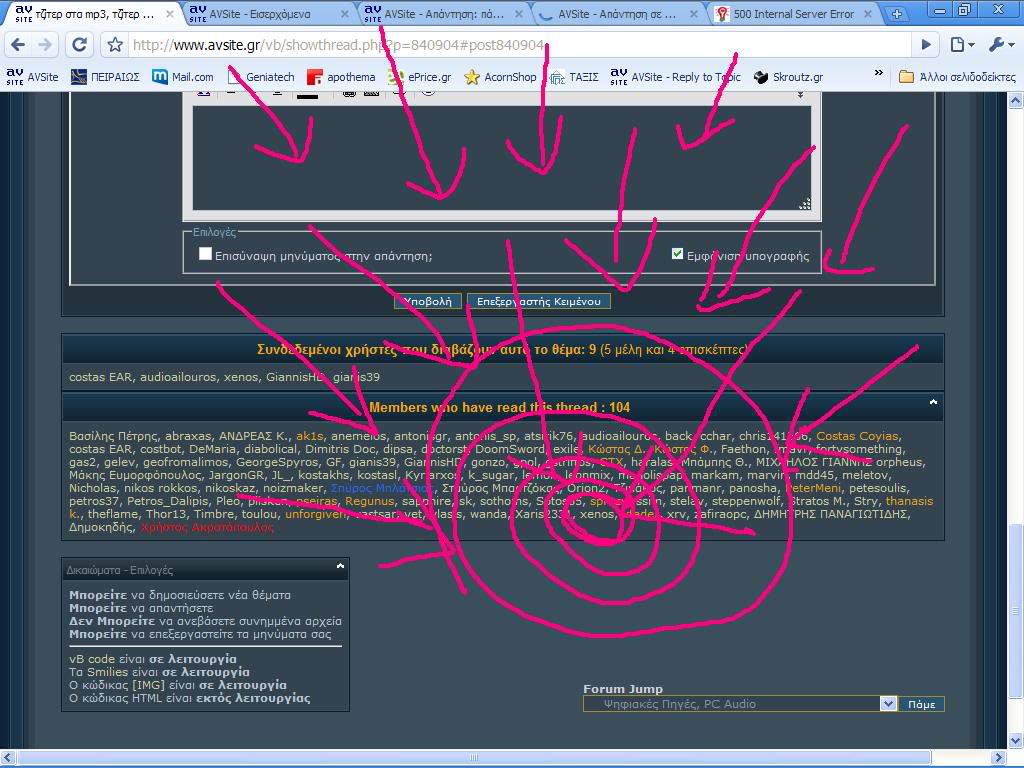This screenshot has width=1024, height=768.
Task: Click the Go arrow beside the address bar
Action: coord(926,44)
